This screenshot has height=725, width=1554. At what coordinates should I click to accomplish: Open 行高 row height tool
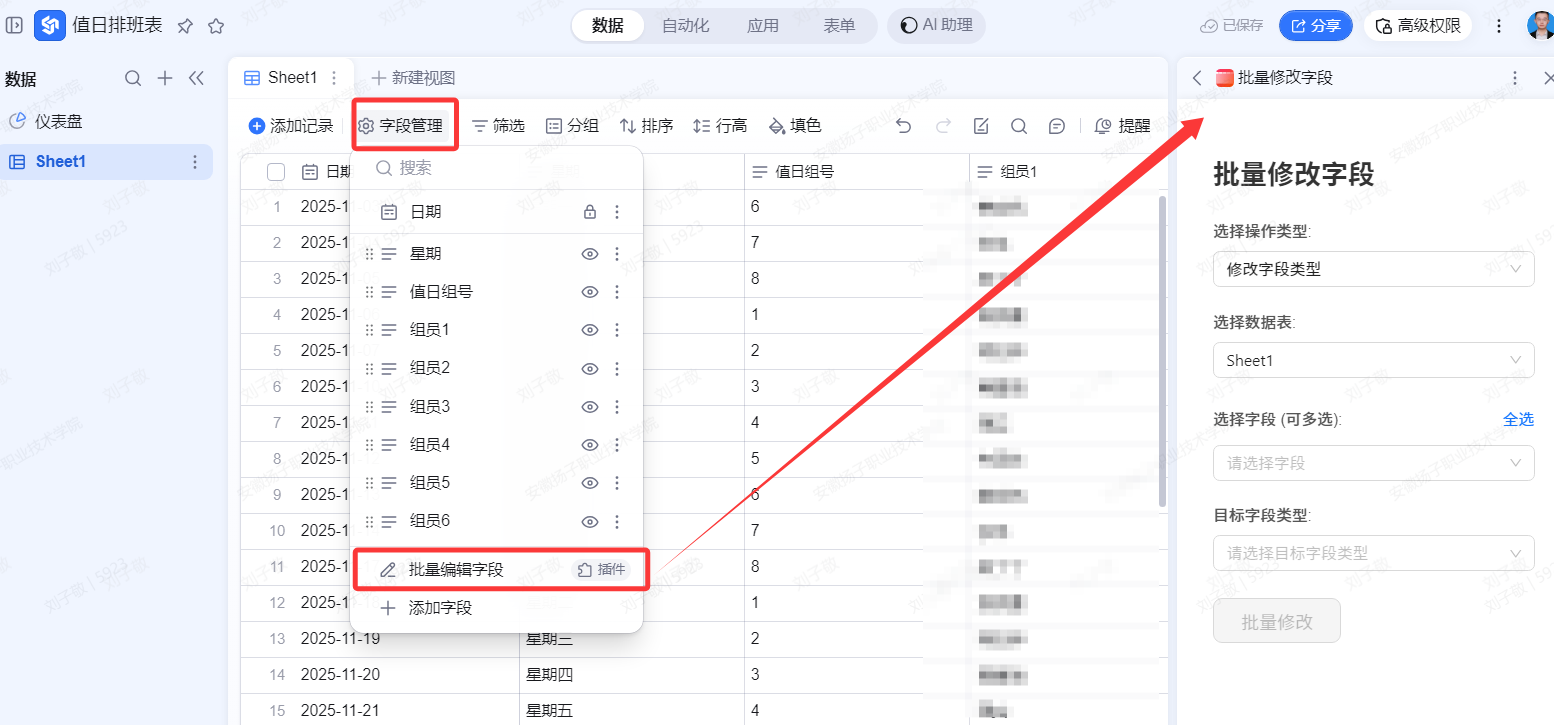[720, 126]
